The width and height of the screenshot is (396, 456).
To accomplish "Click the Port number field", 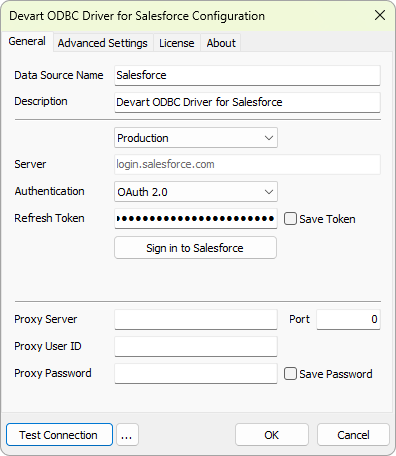I will coord(348,319).
